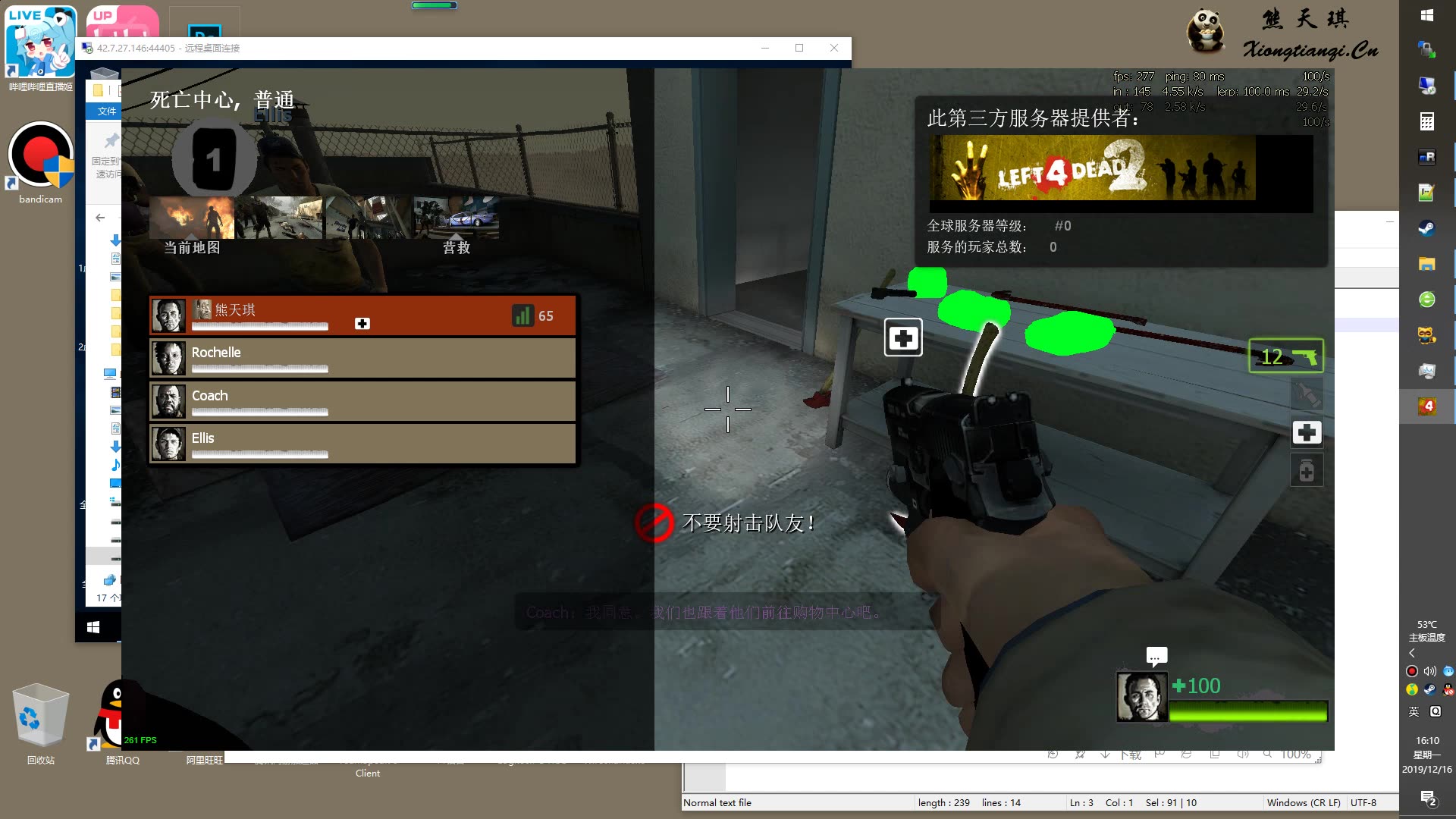Click the Ellis player portrait
Screen dimensions: 1456x819
[x=168, y=444]
